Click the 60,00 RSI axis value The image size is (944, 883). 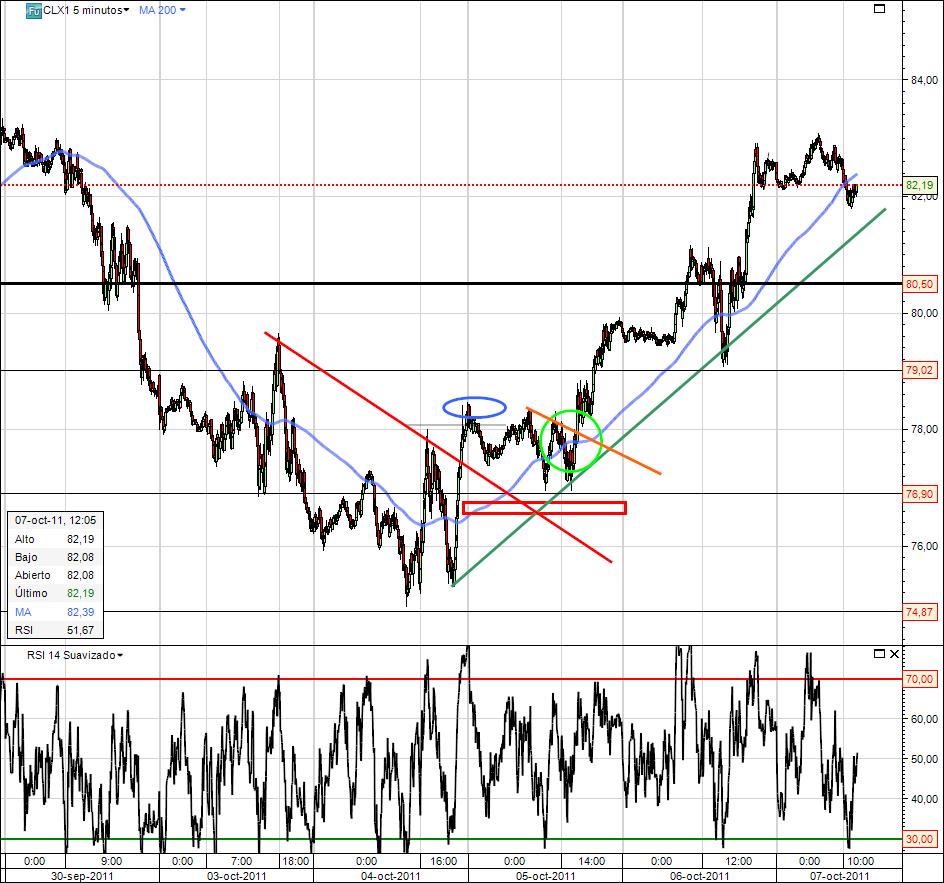924,719
